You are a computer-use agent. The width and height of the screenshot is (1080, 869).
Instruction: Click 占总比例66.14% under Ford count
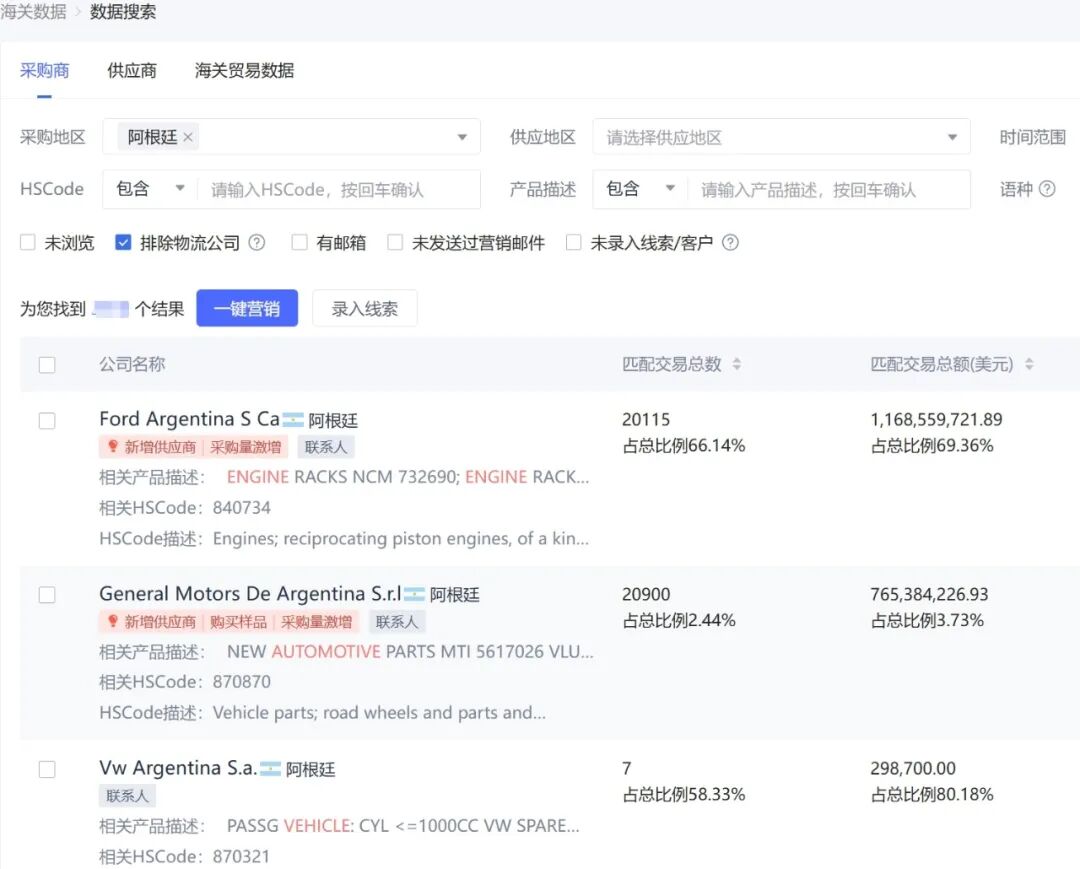tap(683, 446)
